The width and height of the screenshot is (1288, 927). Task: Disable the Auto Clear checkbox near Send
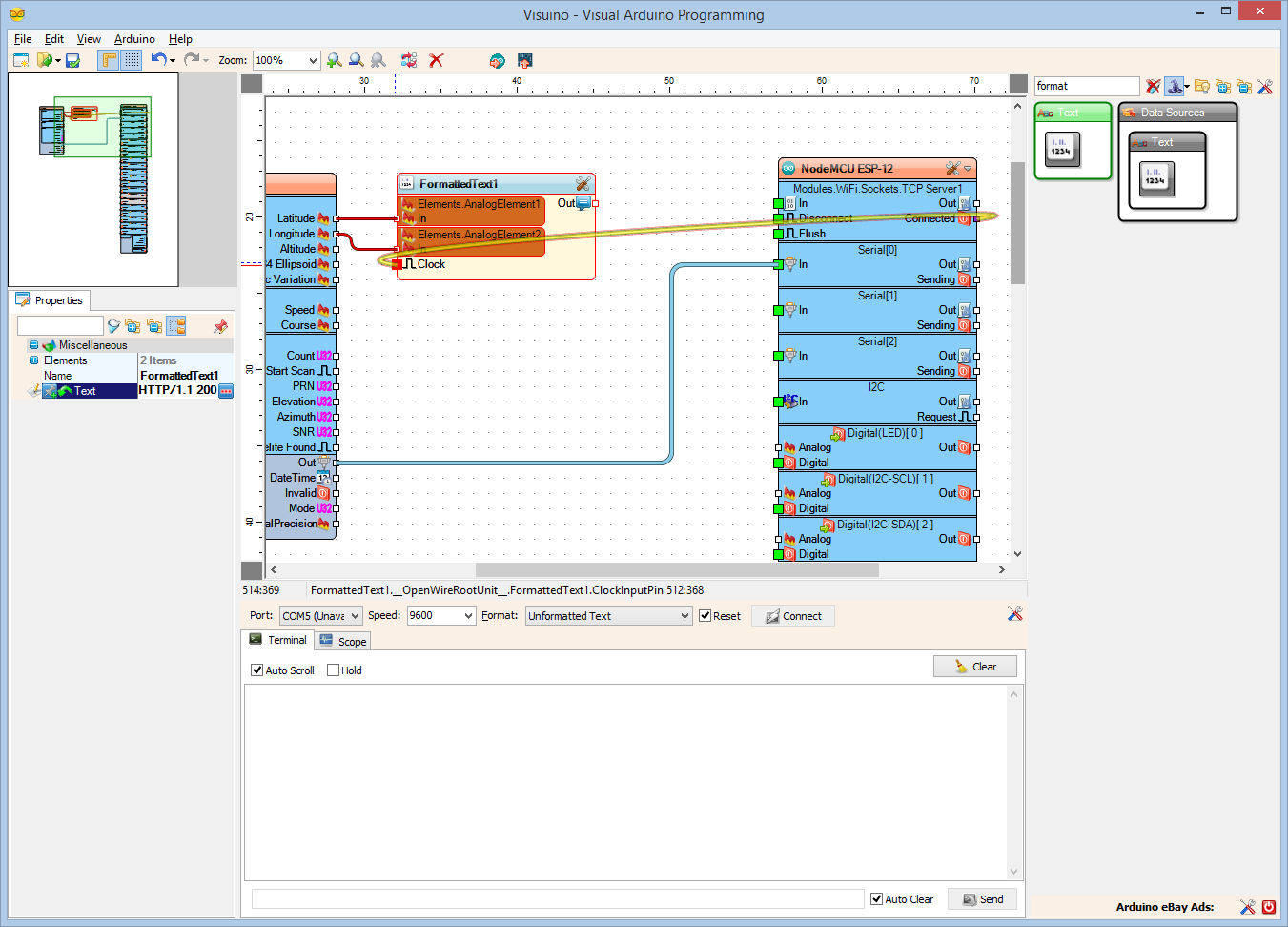876,898
